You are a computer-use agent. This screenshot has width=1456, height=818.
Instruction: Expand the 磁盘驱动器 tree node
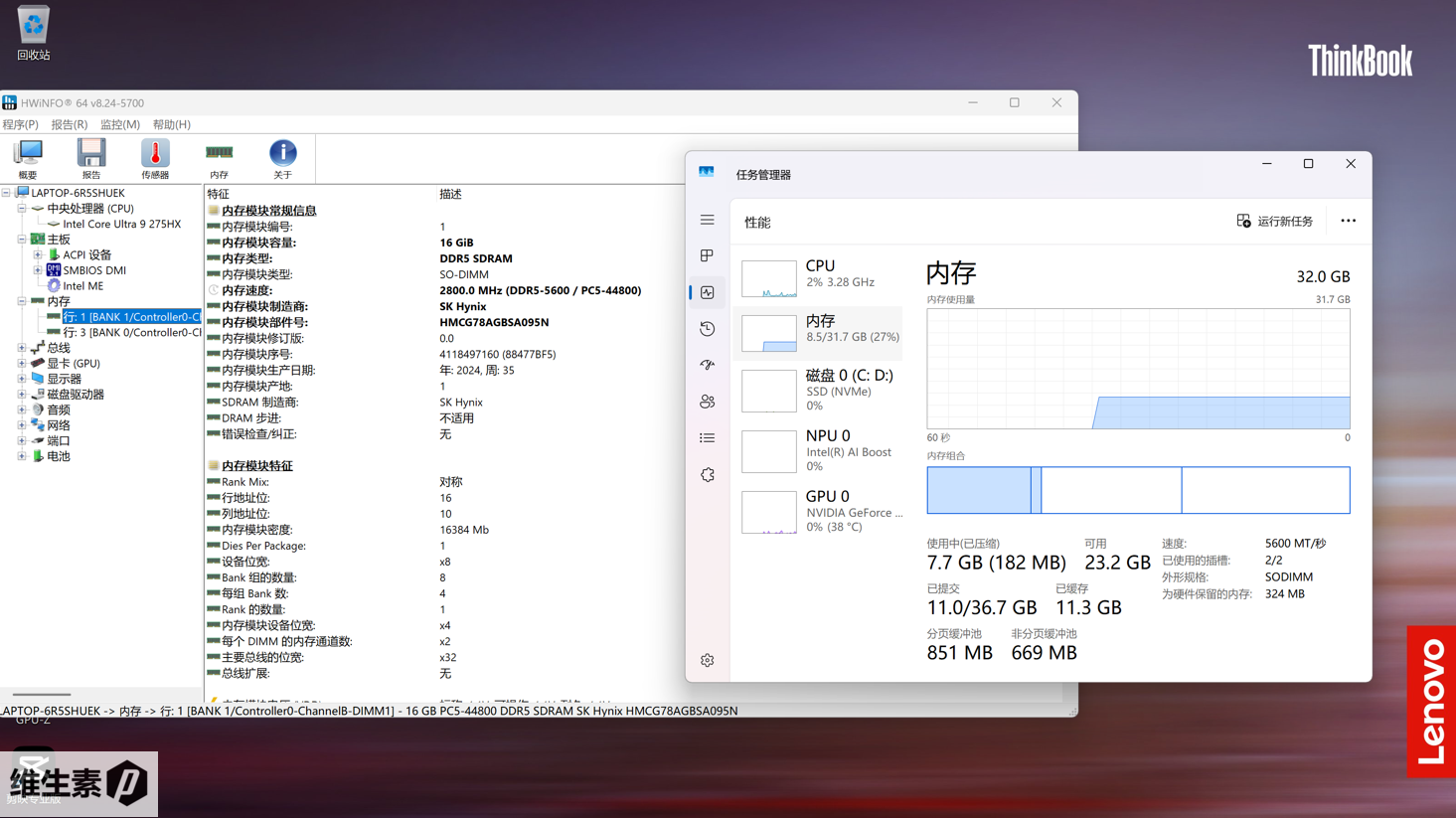click(x=22, y=395)
